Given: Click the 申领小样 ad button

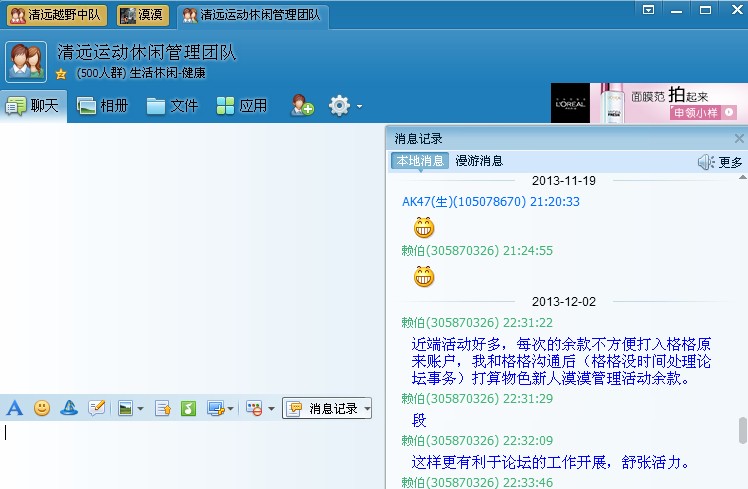Looking at the screenshot, I should (703, 113).
